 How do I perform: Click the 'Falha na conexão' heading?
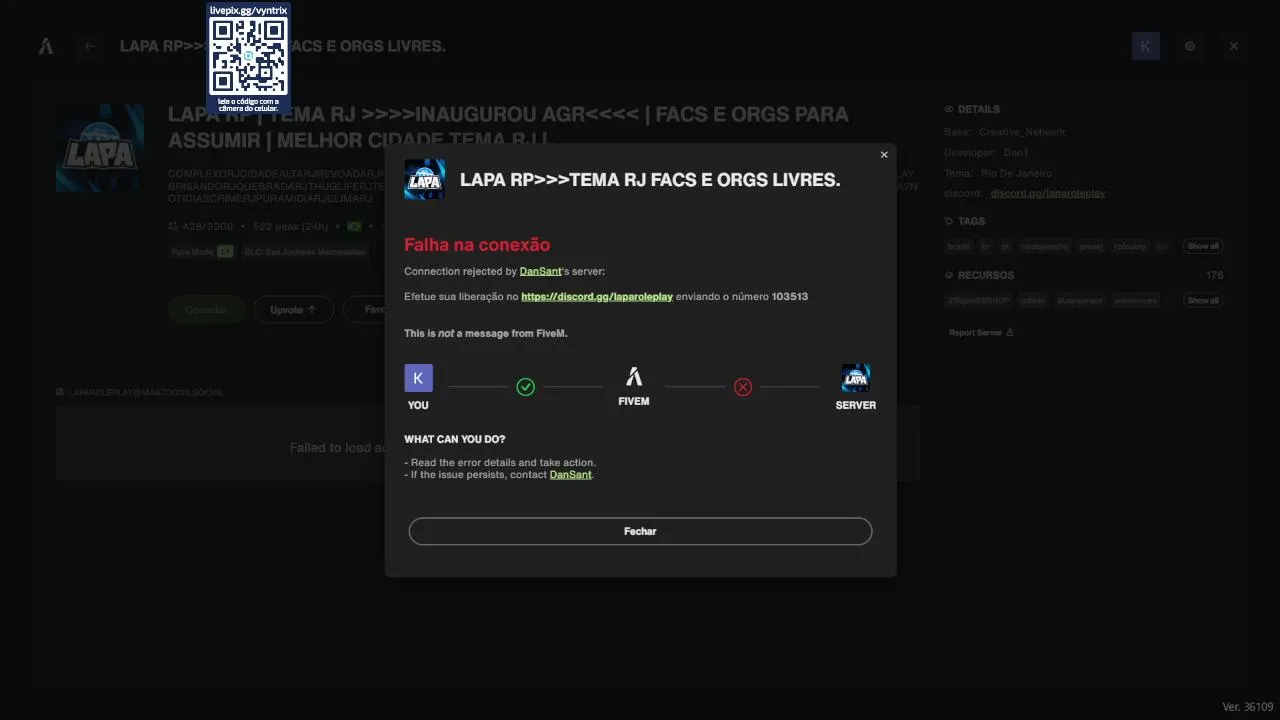tap(477, 245)
